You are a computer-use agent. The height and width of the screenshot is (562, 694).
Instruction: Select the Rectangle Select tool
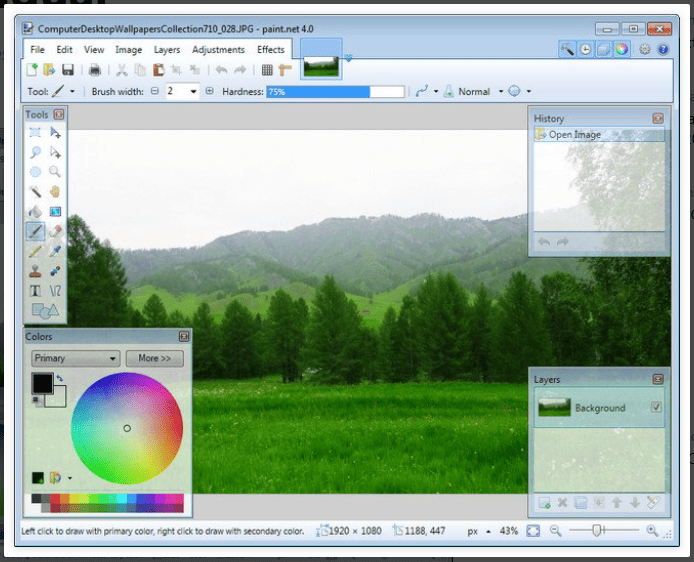(35, 132)
